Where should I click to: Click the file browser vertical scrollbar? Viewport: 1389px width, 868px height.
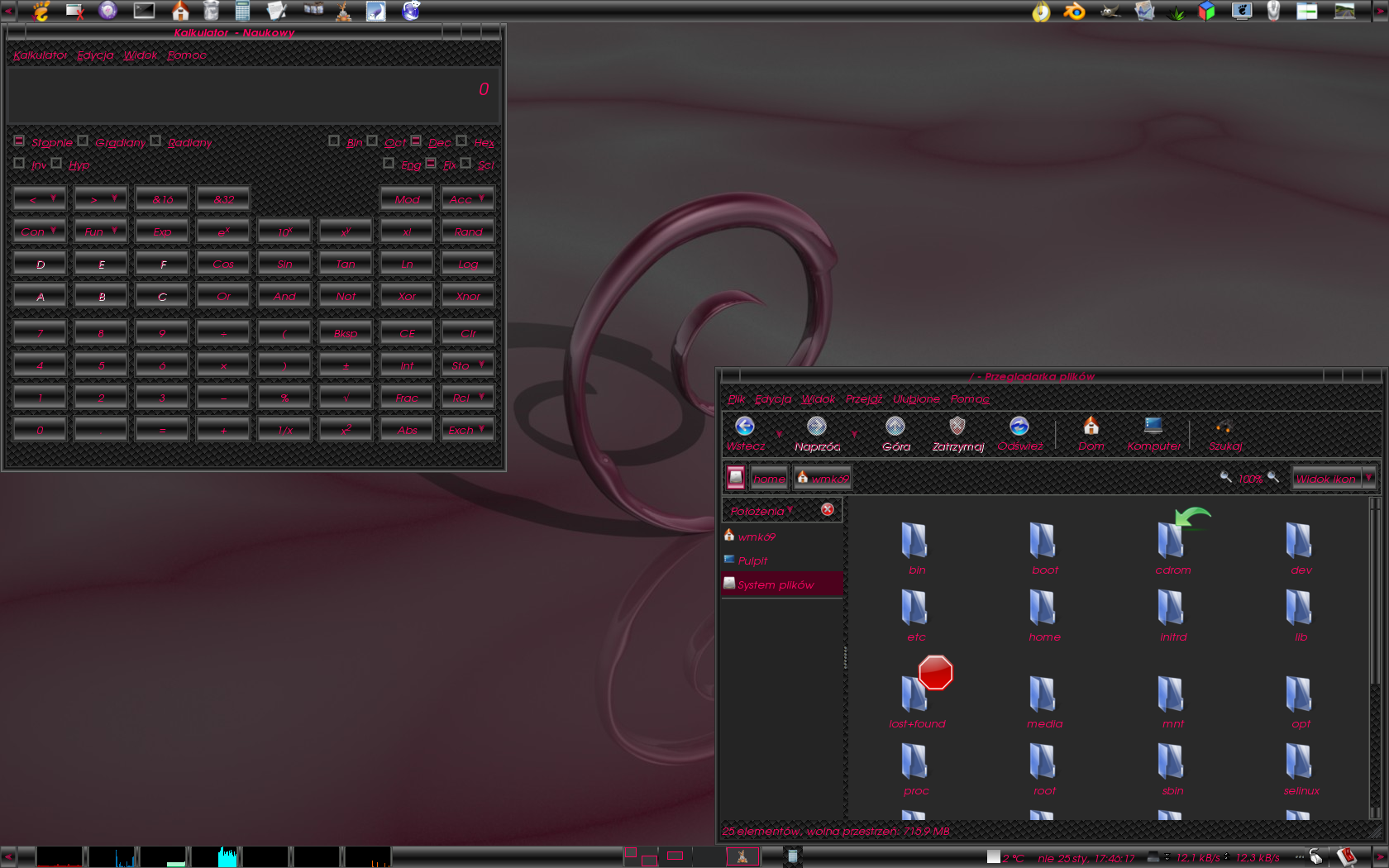[1375, 657]
